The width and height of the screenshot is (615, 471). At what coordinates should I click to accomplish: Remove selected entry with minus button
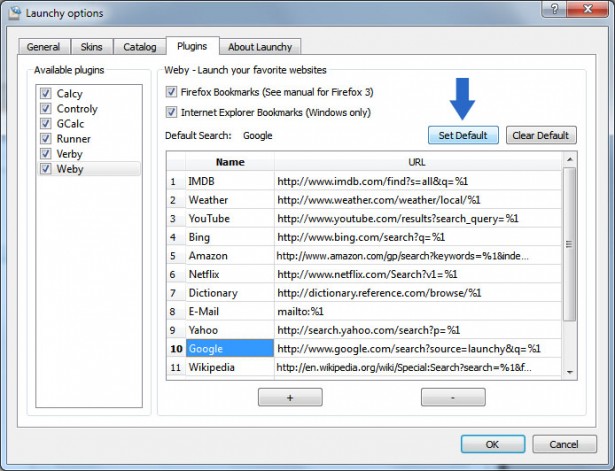(453, 397)
